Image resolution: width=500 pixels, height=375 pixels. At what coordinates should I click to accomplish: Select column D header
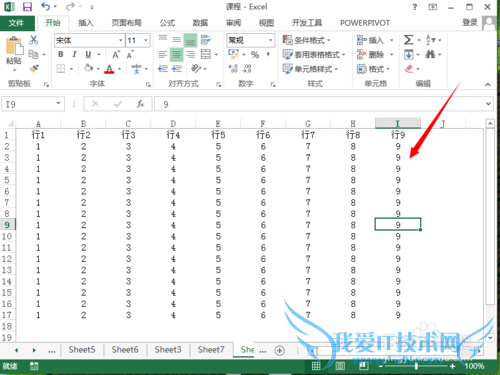(x=173, y=124)
